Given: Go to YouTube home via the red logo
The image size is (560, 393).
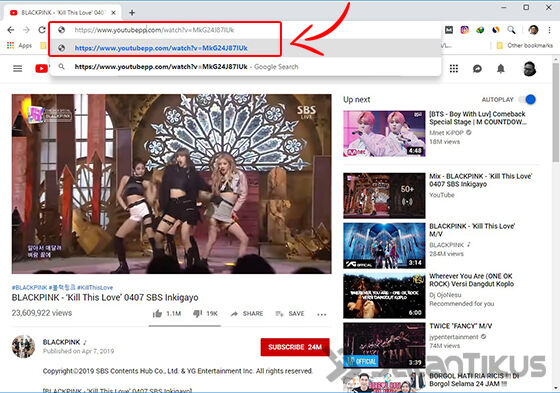Looking at the screenshot, I should point(41,68).
